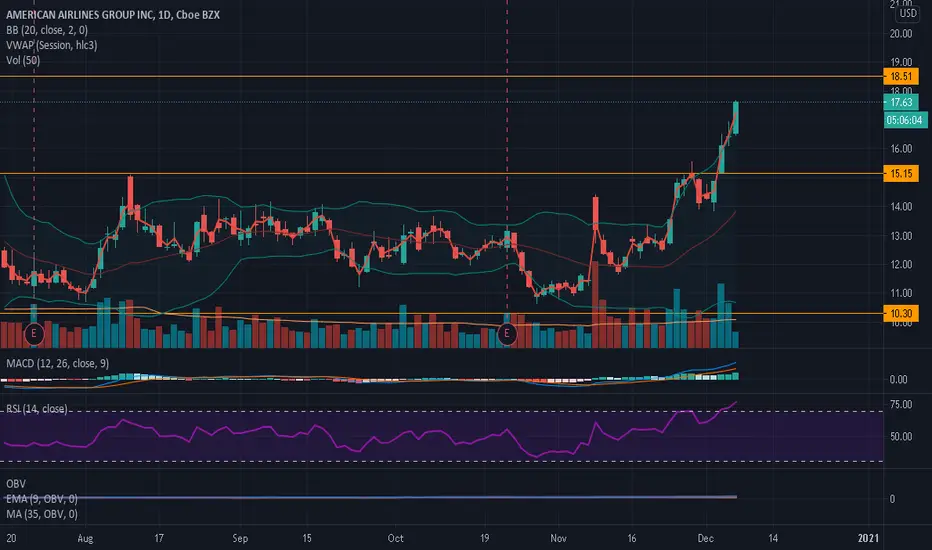
Task: Click the 0.00 MACD scale value
Action: tap(898, 379)
